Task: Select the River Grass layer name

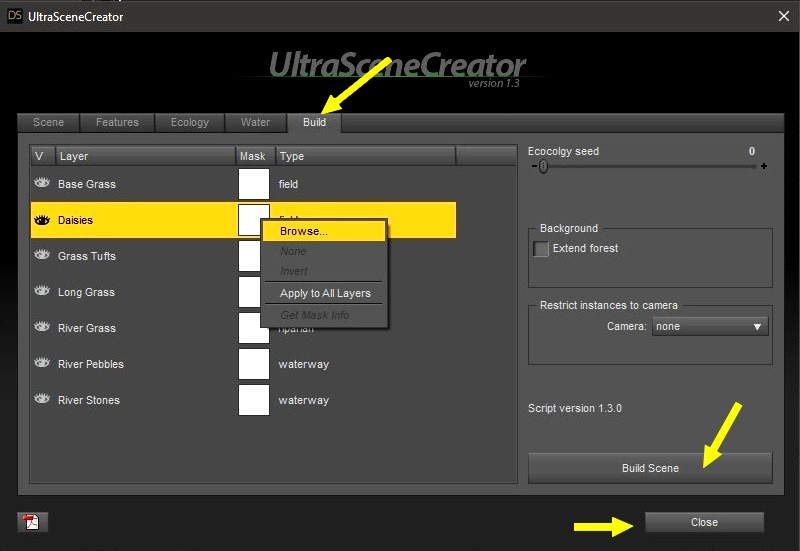Action: [87, 328]
